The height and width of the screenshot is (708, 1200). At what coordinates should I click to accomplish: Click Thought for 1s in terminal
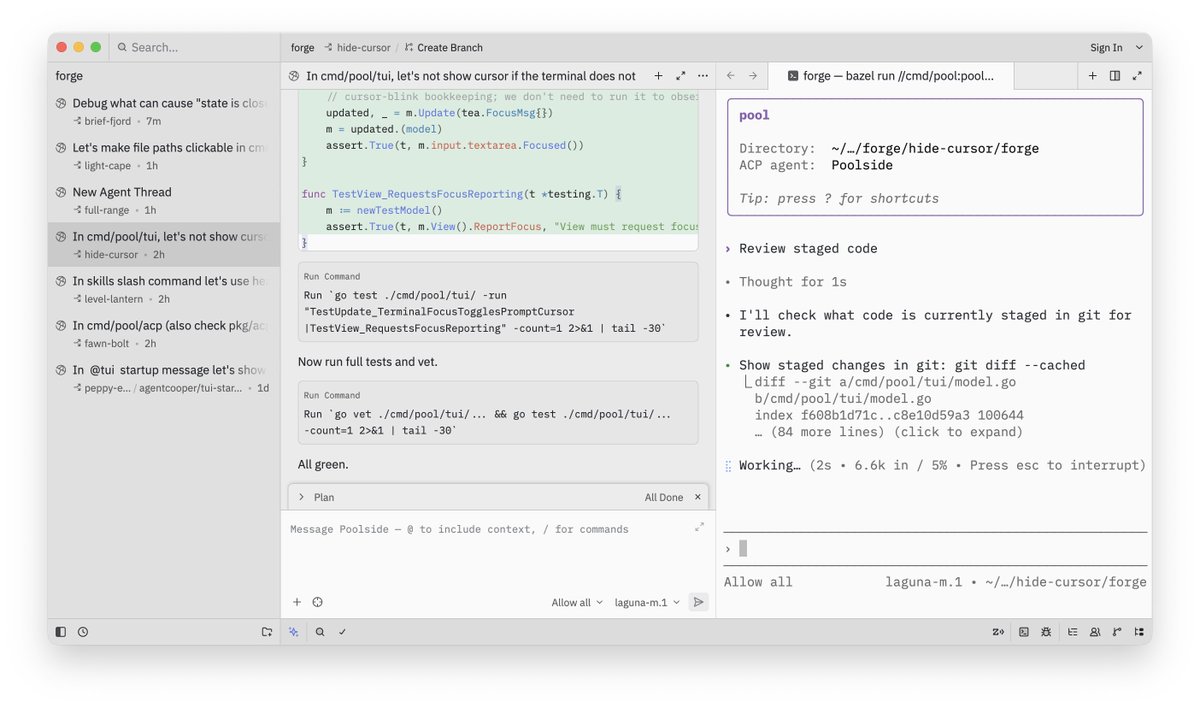pyautogui.click(x=793, y=282)
